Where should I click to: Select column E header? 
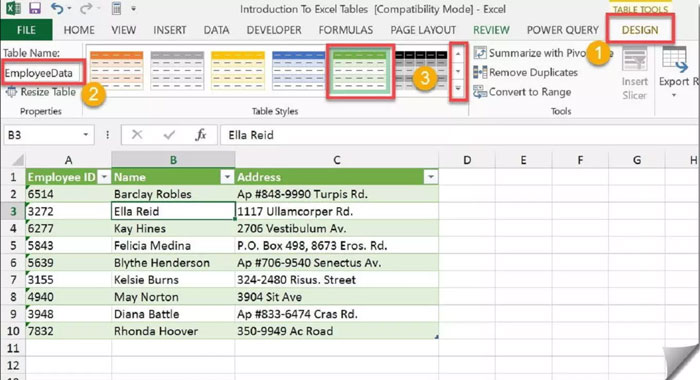(x=523, y=160)
